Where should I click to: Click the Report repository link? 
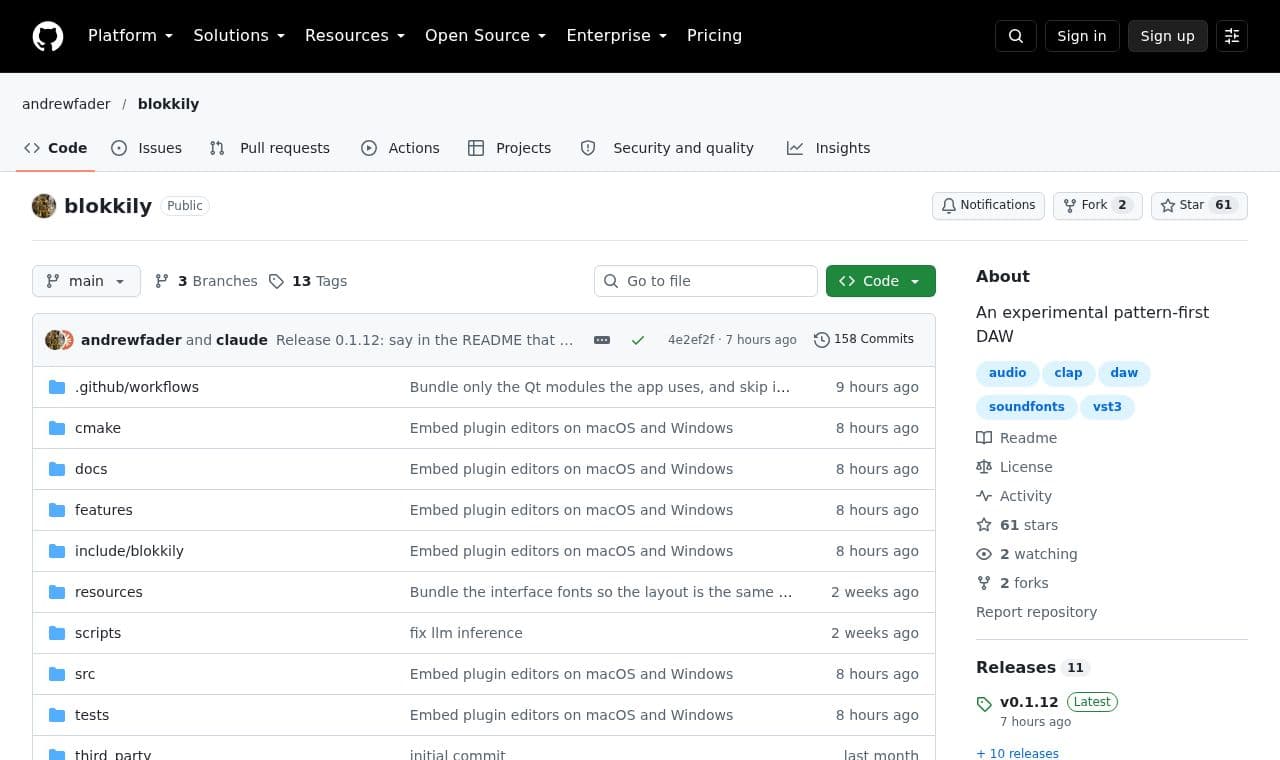point(1036,612)
